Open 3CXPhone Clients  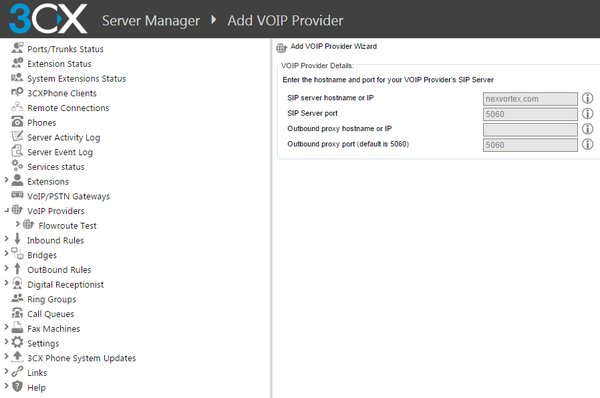62,93
